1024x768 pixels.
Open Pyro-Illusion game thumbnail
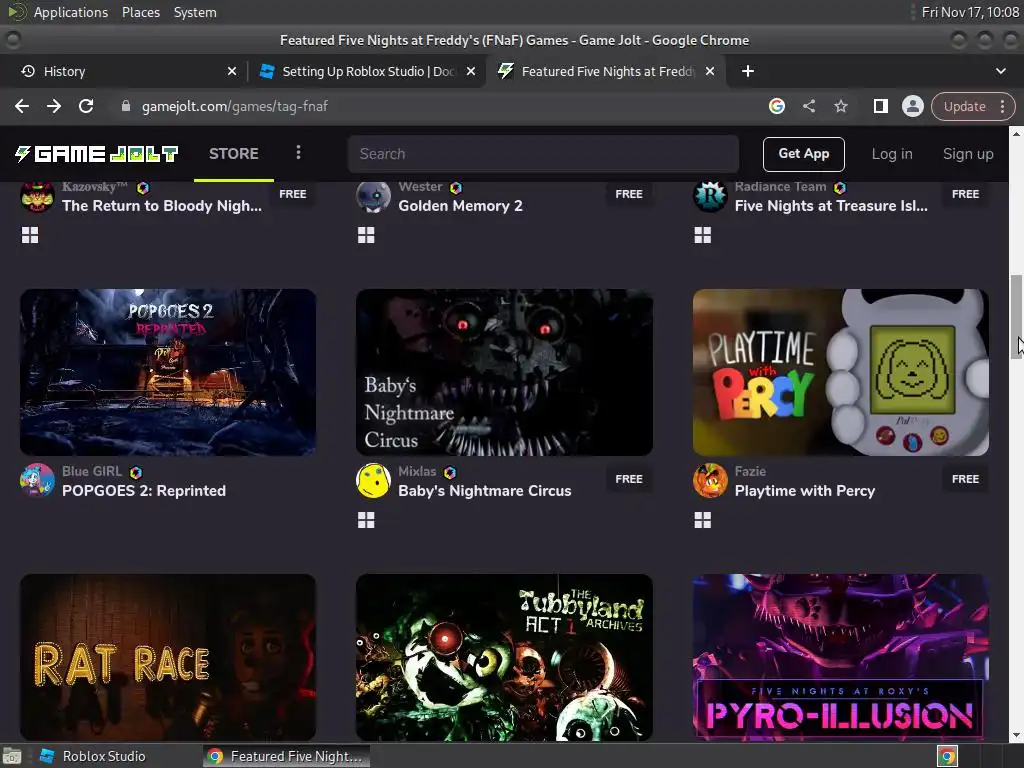coord(840,657)
